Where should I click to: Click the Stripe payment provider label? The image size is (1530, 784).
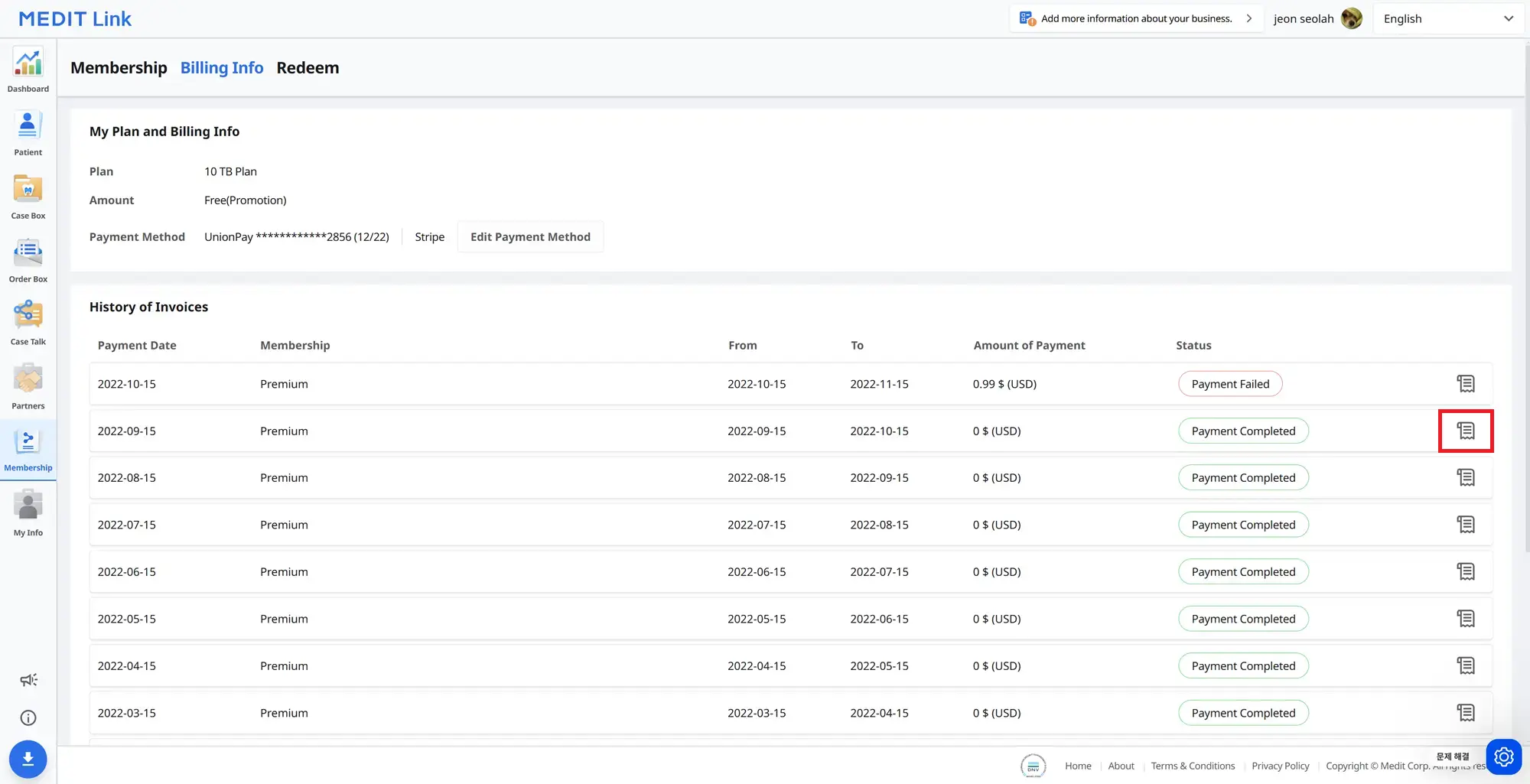coord(429,237)
